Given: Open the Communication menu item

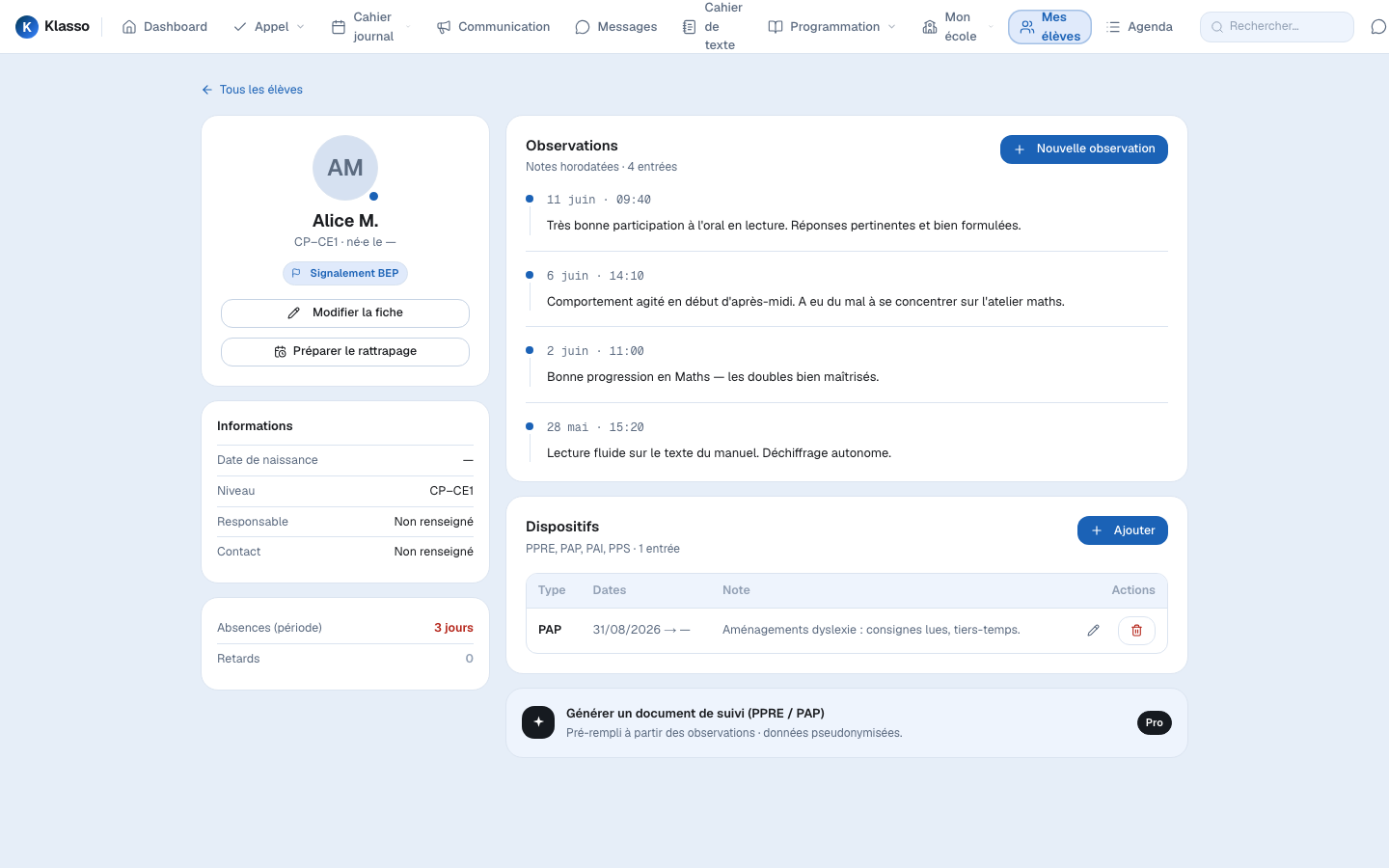Looking at the screenshot, I should click(x=493, y=27).
